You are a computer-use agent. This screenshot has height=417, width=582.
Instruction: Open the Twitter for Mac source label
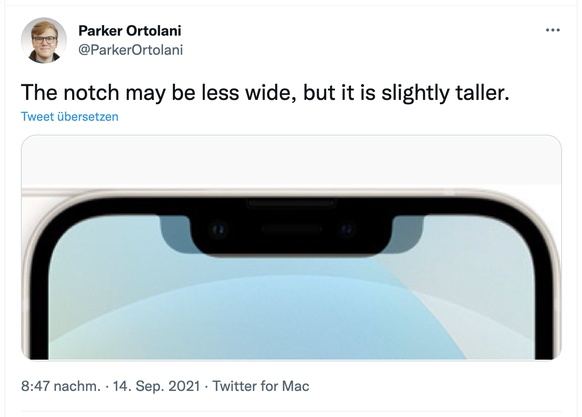261,386
